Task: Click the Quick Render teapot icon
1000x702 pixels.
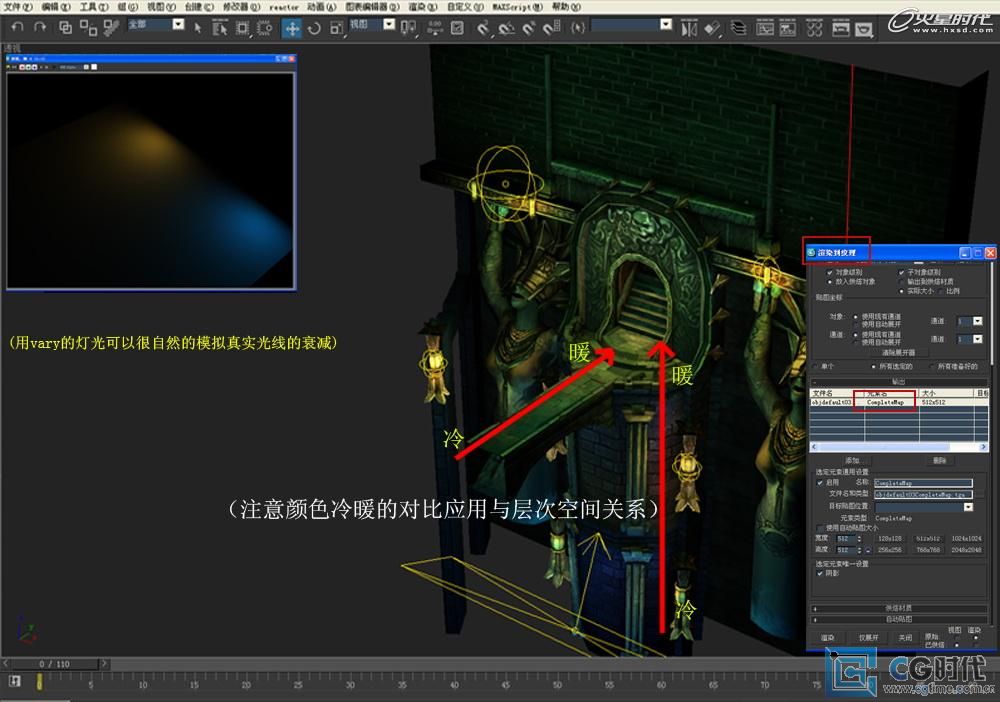Action: (864, 28)
